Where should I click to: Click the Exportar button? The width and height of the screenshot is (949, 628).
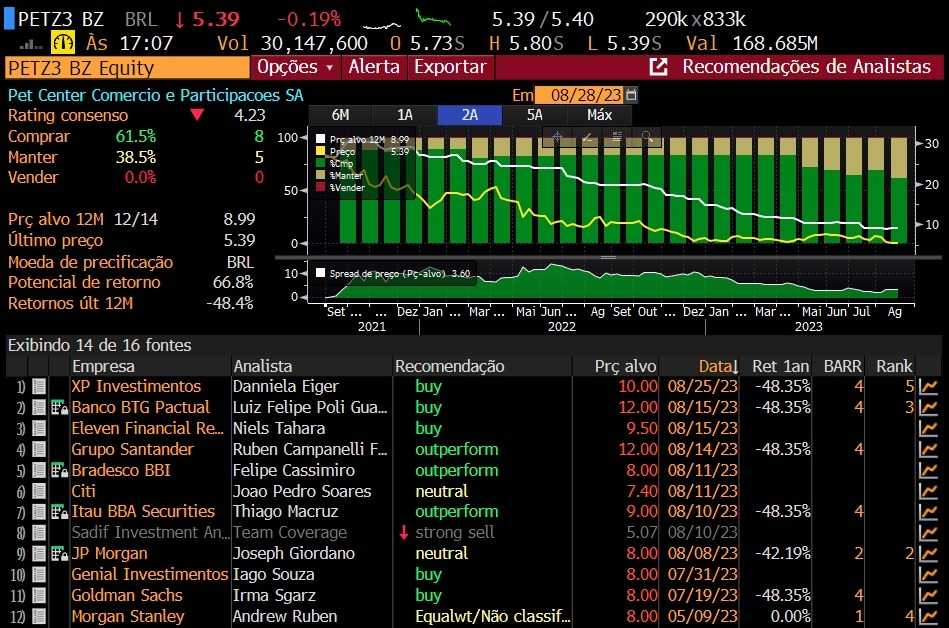pyautogui.click(x=450, y=67)
